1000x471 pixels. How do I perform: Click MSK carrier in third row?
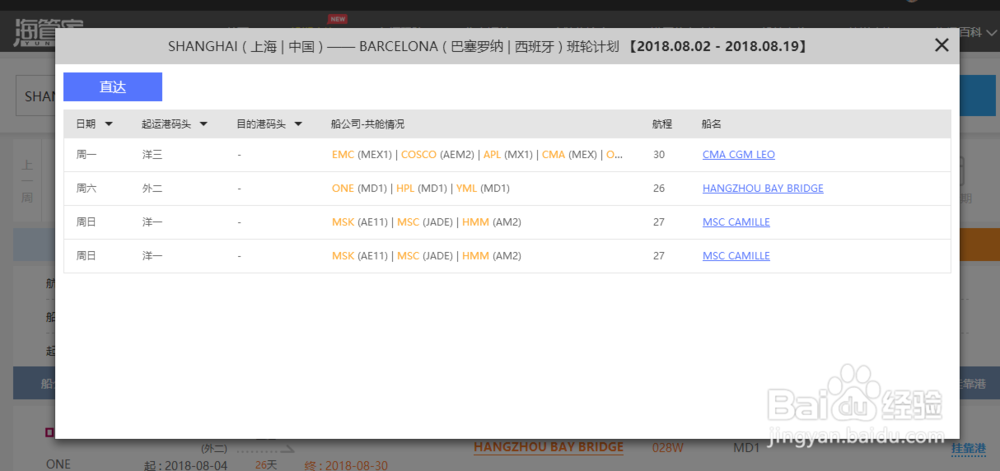343,222
